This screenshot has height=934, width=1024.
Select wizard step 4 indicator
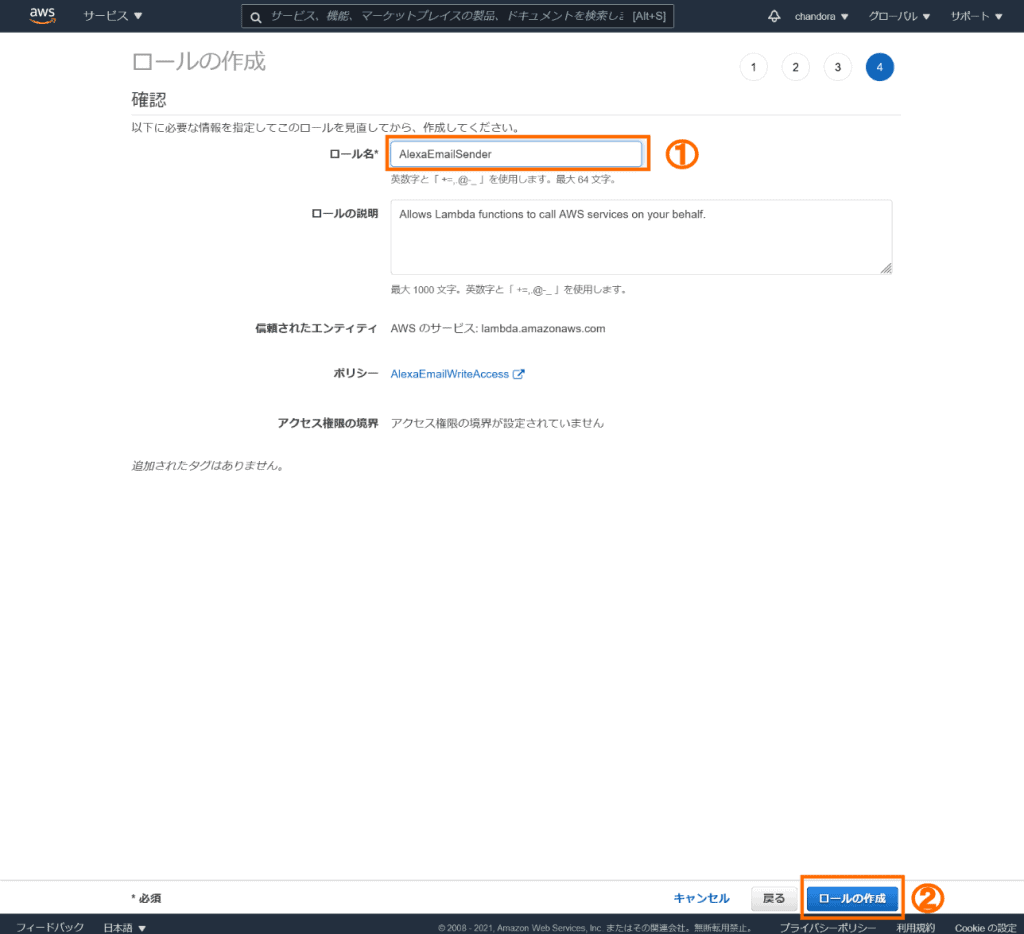point(880,67)
